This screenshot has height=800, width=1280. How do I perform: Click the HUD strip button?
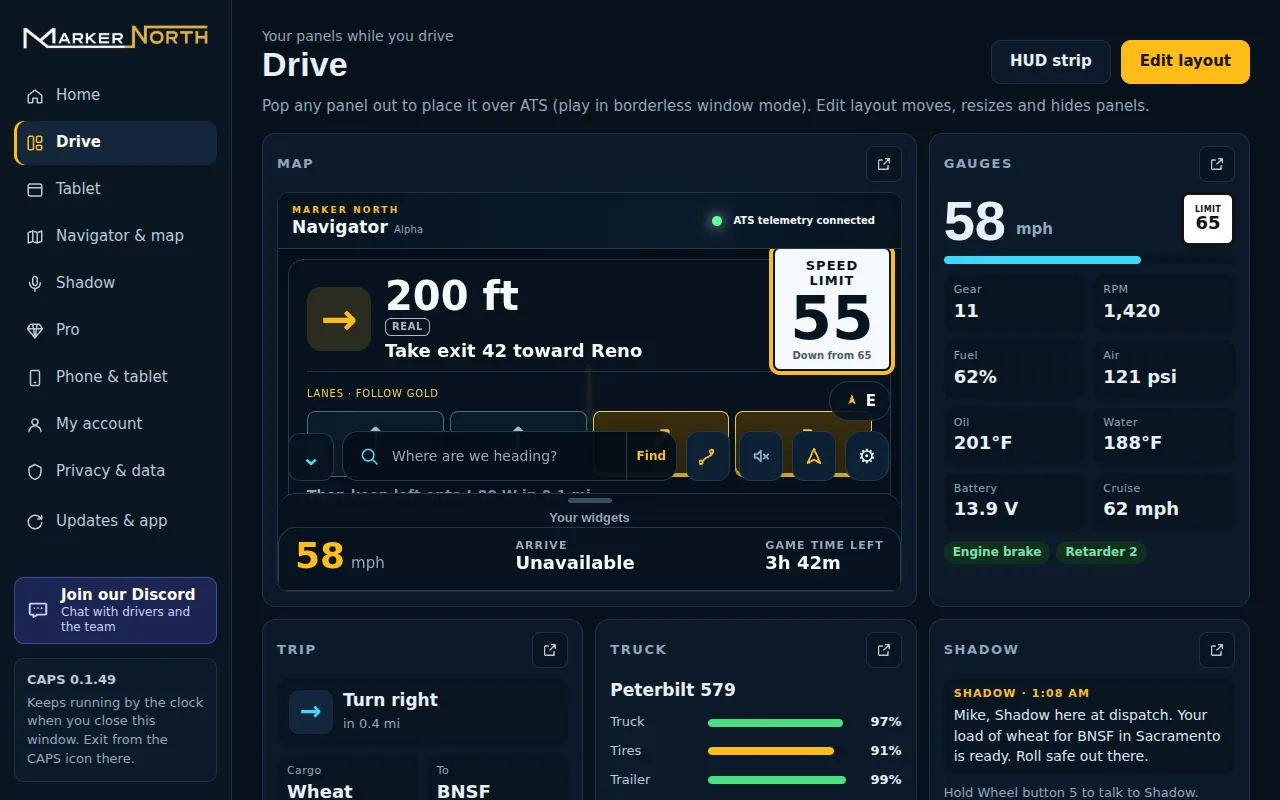(1050, 61)
